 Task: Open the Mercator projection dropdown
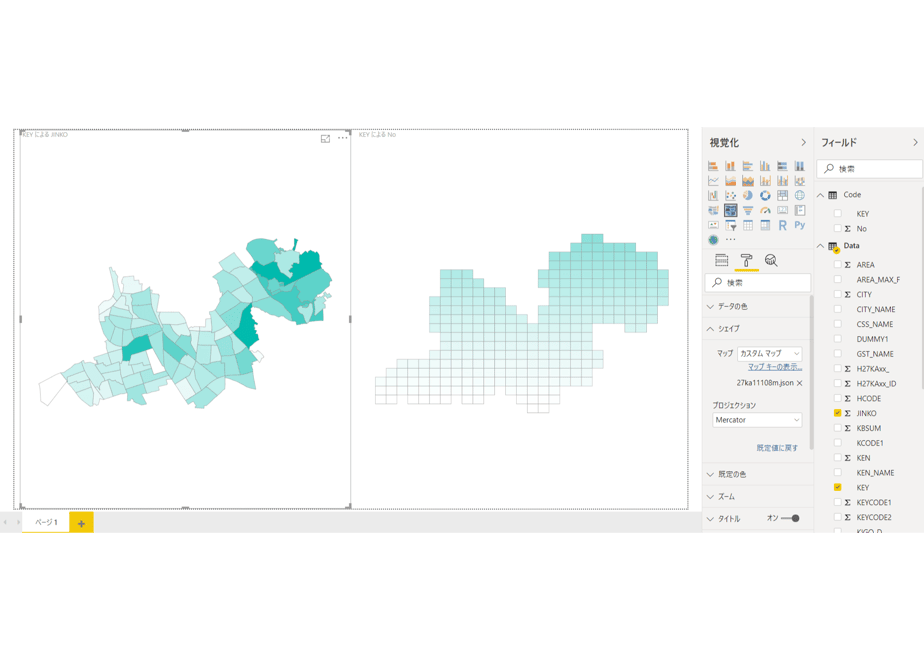(757, 420)
